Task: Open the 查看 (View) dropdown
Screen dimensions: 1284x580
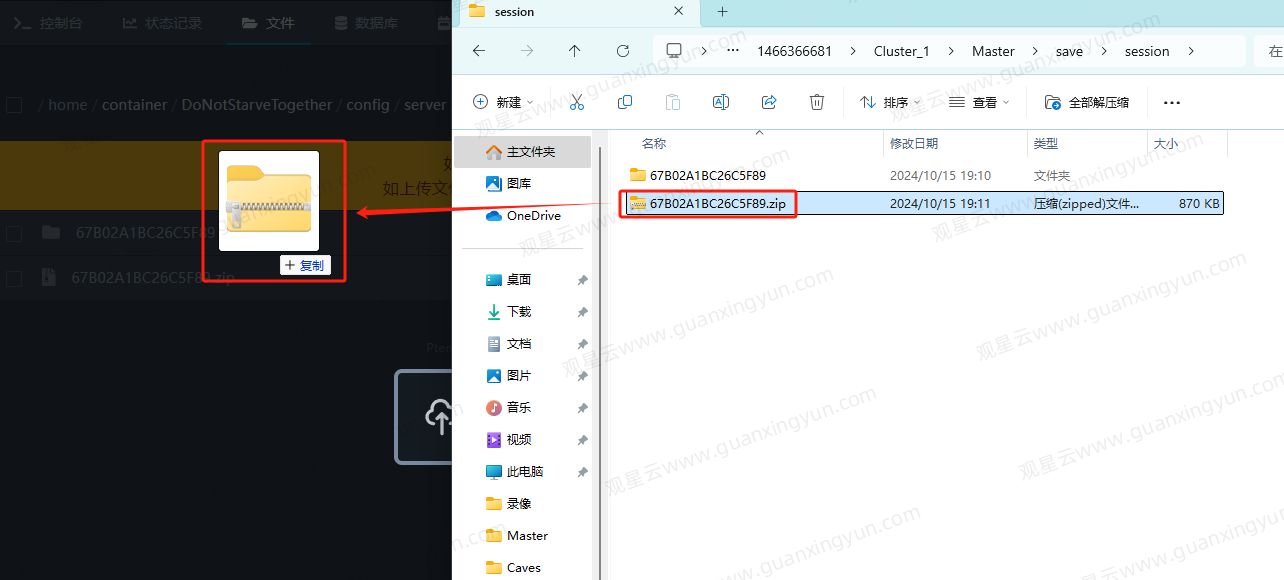Action: (x=979, y=102)
